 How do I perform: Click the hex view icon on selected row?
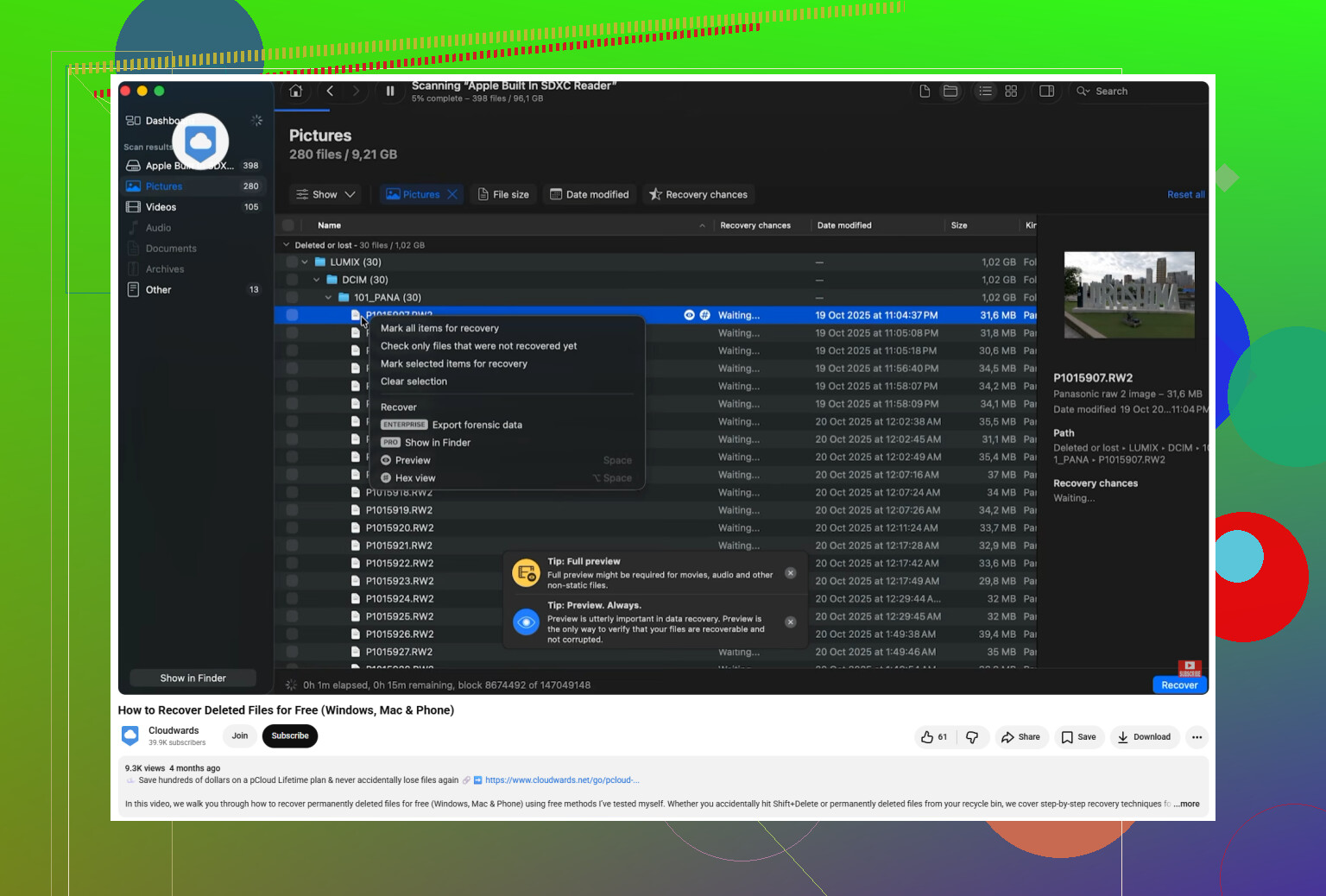(704, 315)
